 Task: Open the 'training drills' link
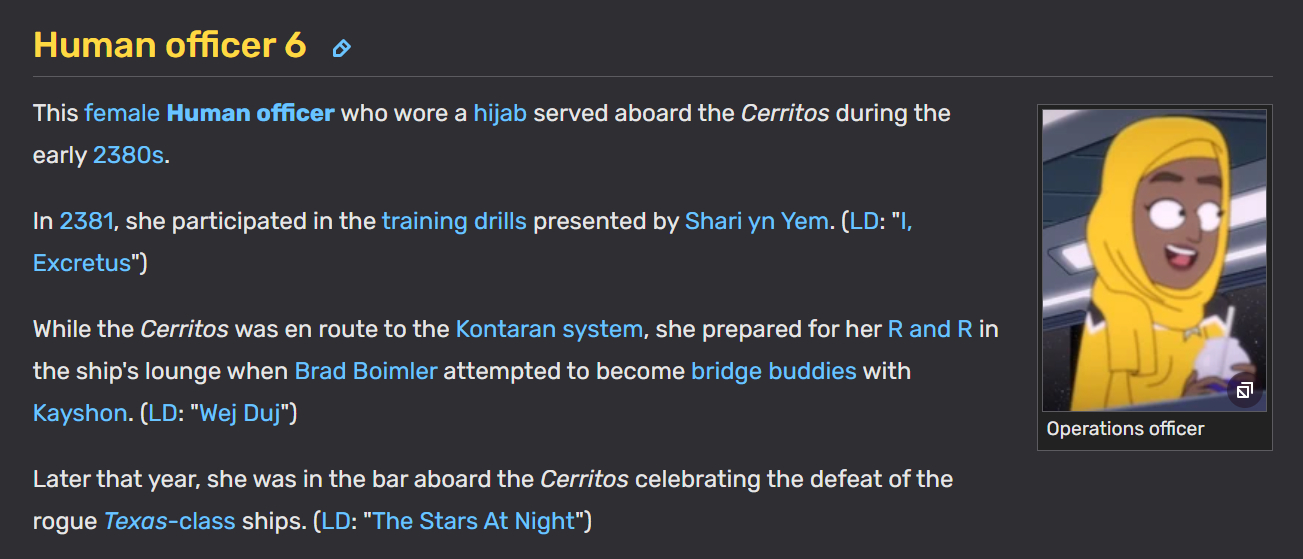454,221
